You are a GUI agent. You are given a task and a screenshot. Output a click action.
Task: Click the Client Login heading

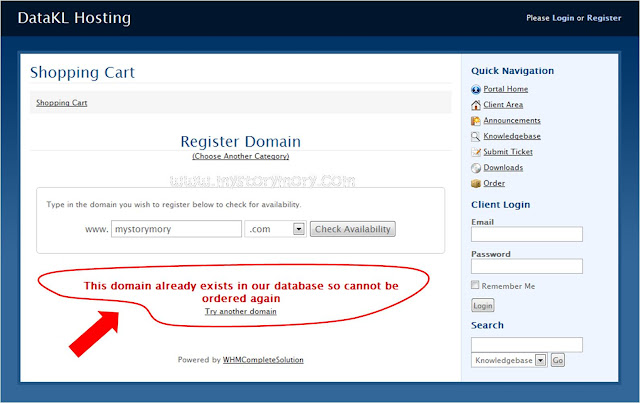point(501,205)
